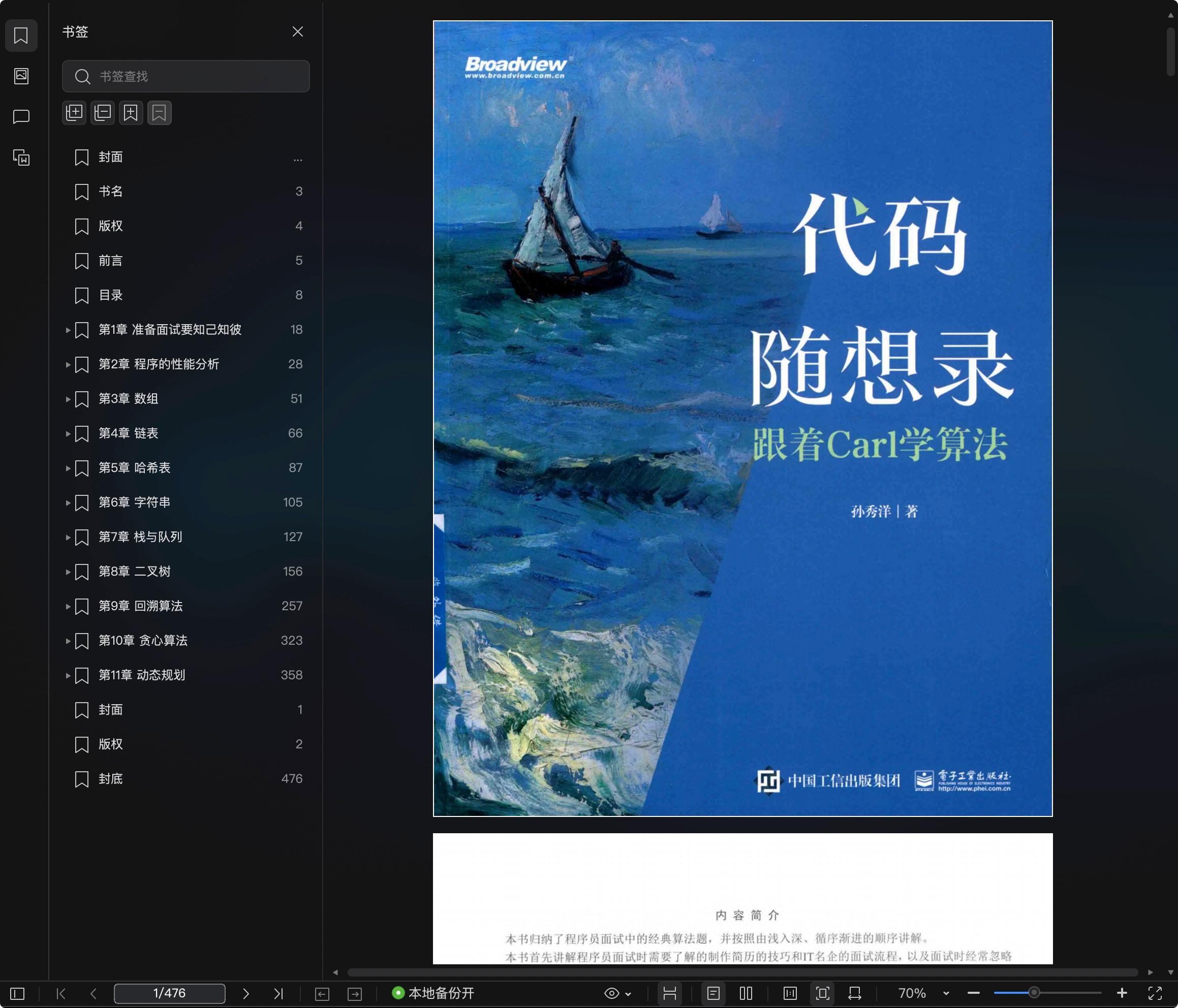This screenshot has width=1178, height=1008.
Task: Go to the first page
Action: [x=61, y=993]
